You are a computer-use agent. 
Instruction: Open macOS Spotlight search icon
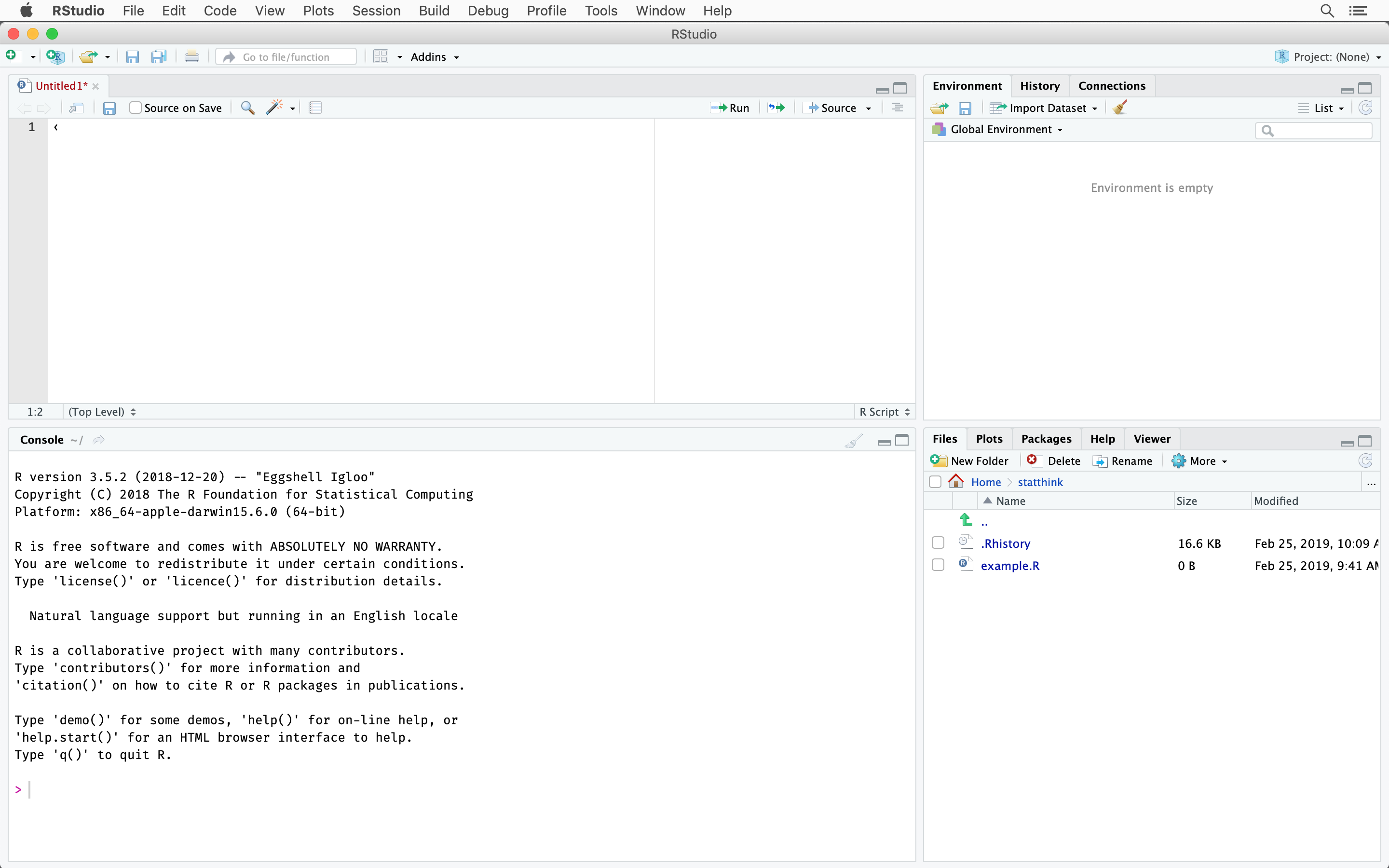point(1327,11)
